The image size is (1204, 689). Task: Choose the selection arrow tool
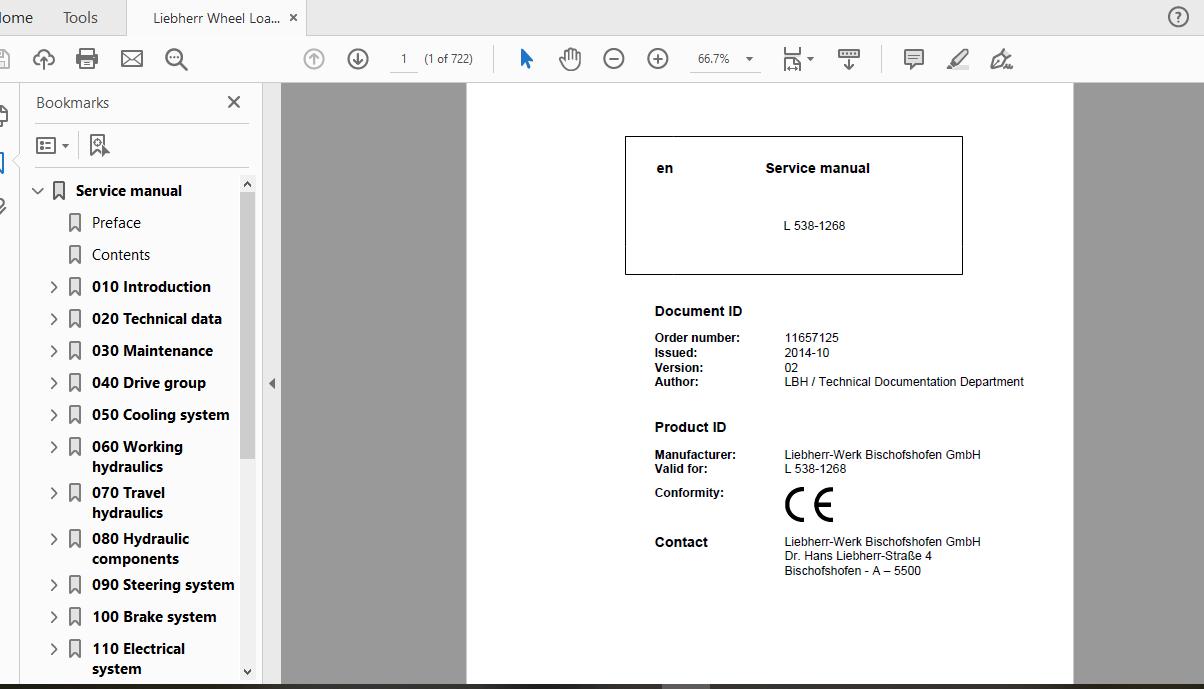coord(526,59)
